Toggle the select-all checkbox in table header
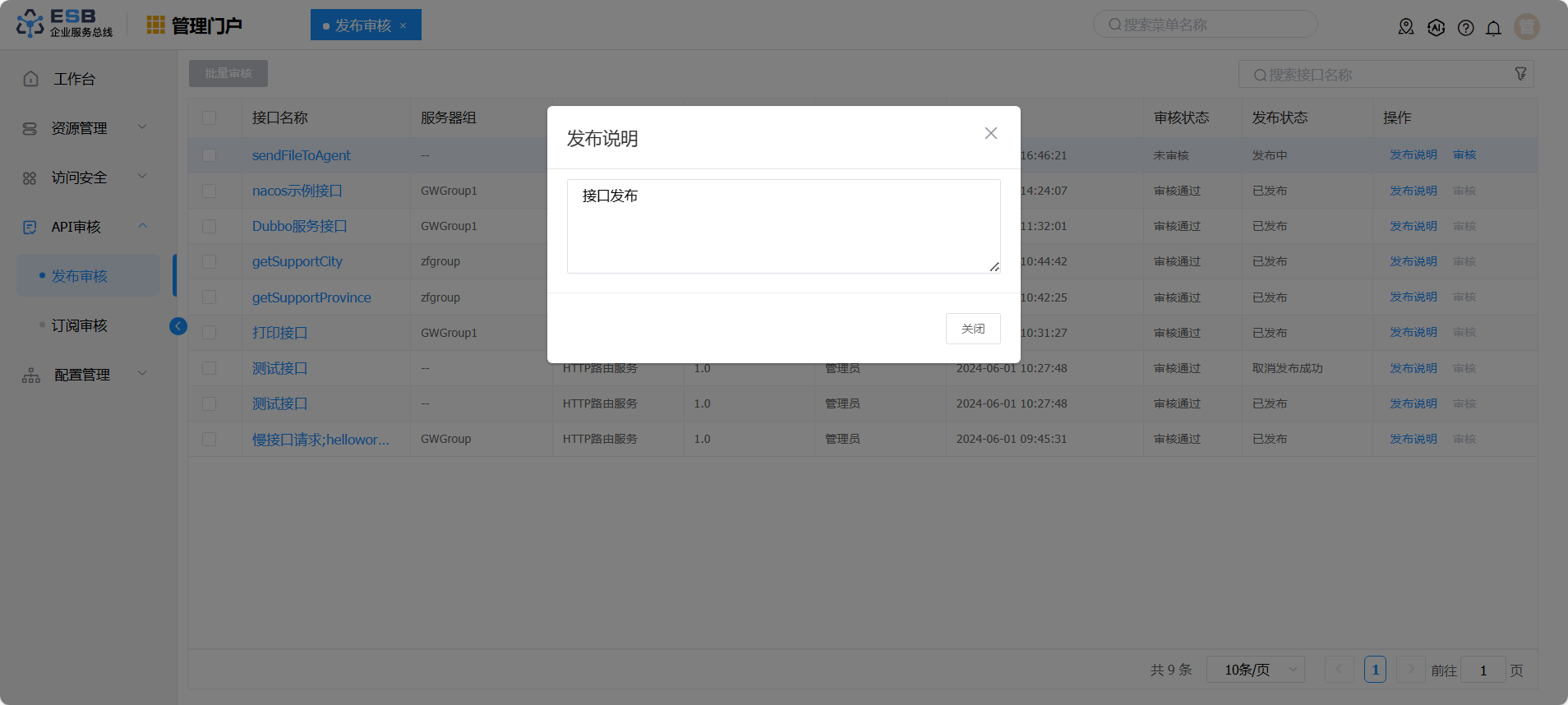Screen dimensions: 1568x705 (210, 117)
